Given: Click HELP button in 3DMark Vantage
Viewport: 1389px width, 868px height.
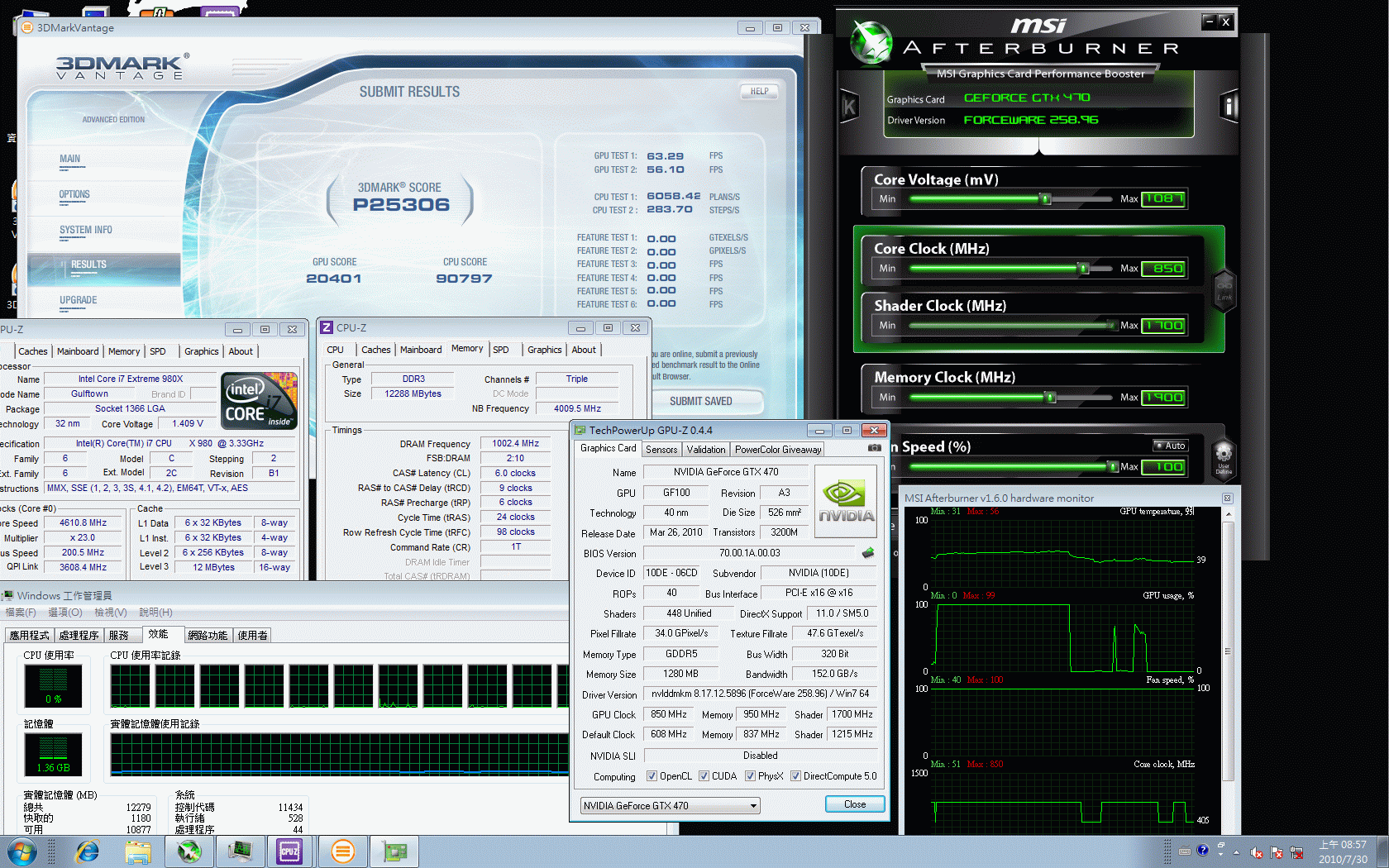Looking at the screenshot, I should (759, 92).
